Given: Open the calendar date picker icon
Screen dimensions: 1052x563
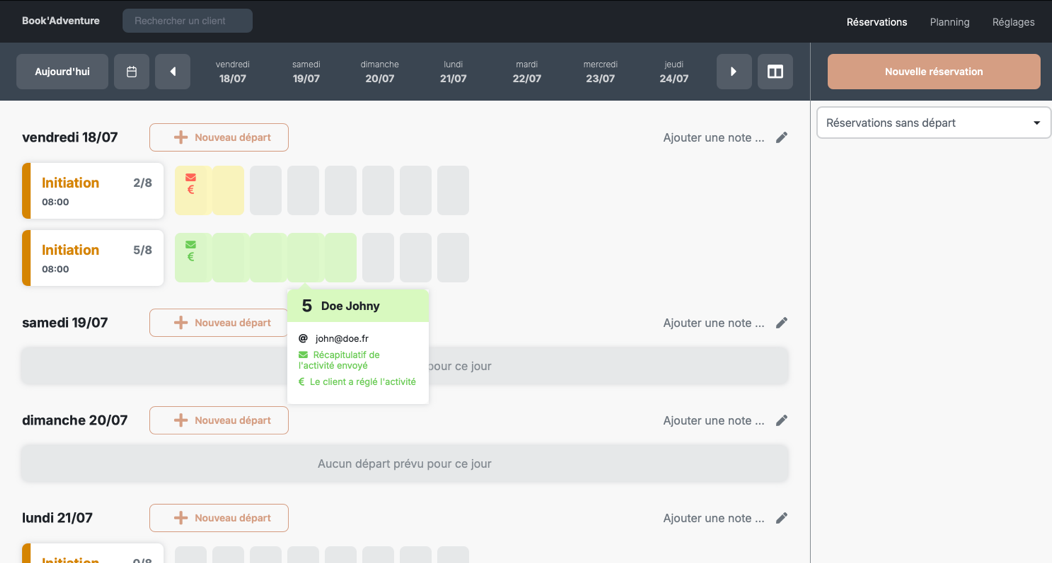Looking at the screenshot, I should [x=131, y=72].
